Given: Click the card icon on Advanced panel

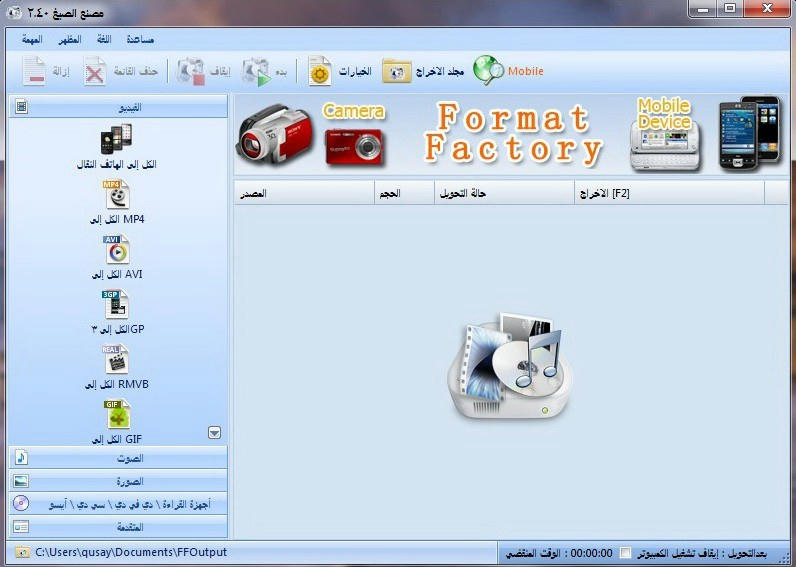Looking at the screenshot, I should pyautogui.click(x=21, y=527).
